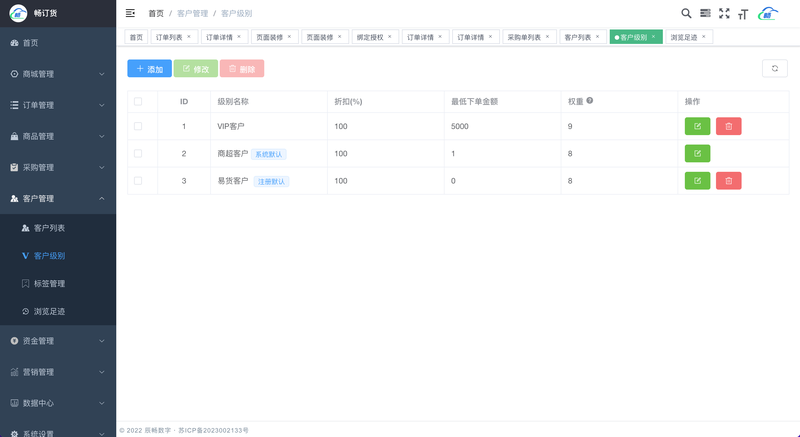Image resolution: width=800 pixels, height=437 pixels.
Task: Close the 订单列表 tab
Action: 189,37
